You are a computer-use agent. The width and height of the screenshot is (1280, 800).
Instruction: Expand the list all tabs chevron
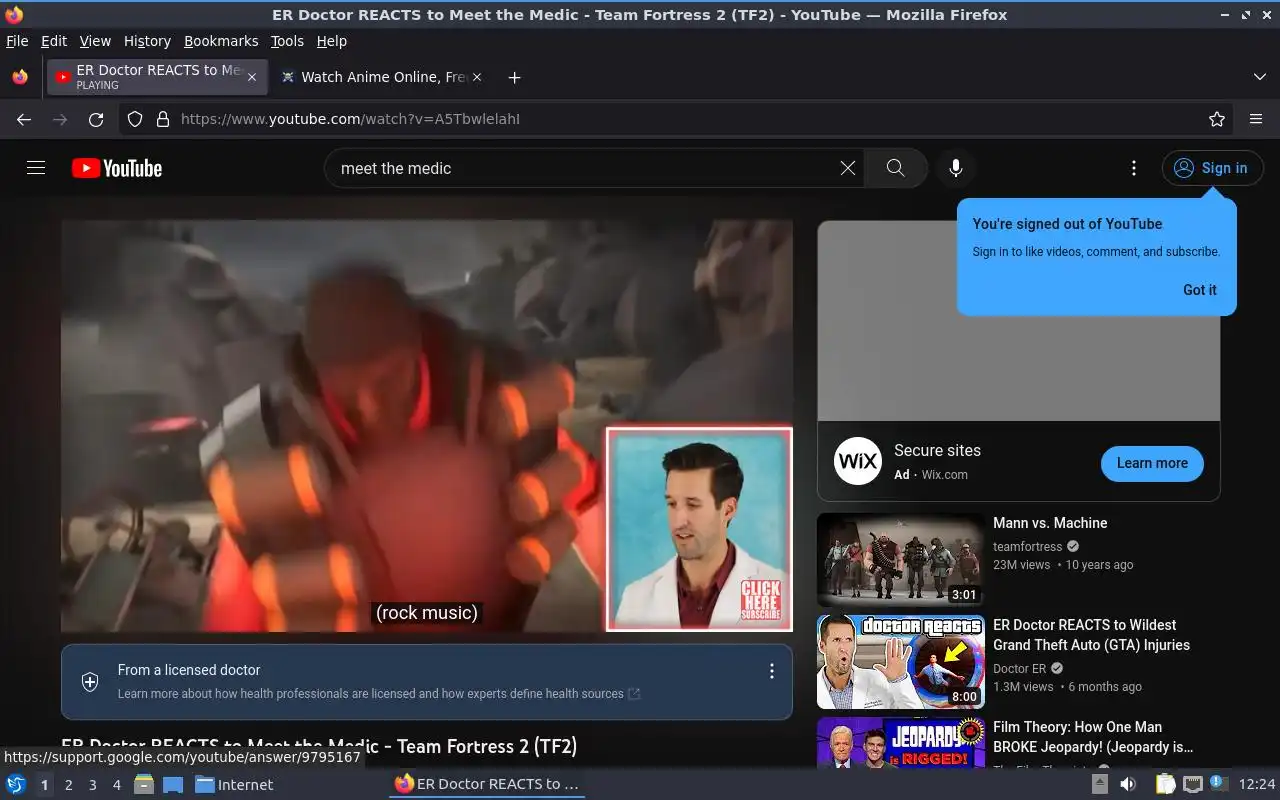click(1259, 77)
